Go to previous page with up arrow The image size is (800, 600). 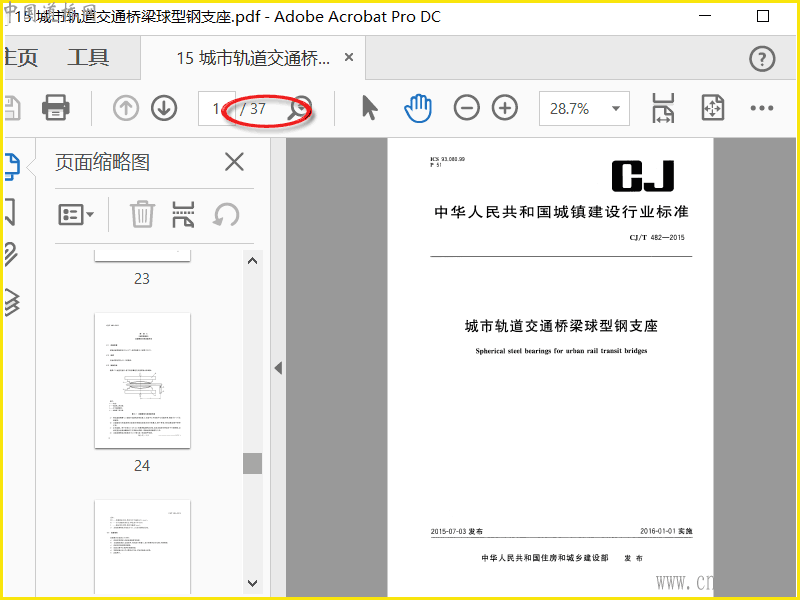(126, 108)
